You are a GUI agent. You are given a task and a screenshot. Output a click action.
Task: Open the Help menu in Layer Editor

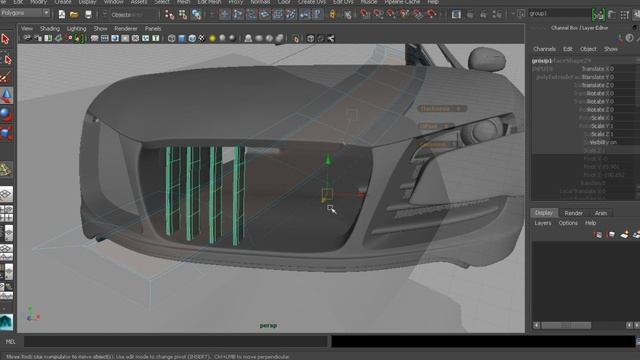click(591, 223)
